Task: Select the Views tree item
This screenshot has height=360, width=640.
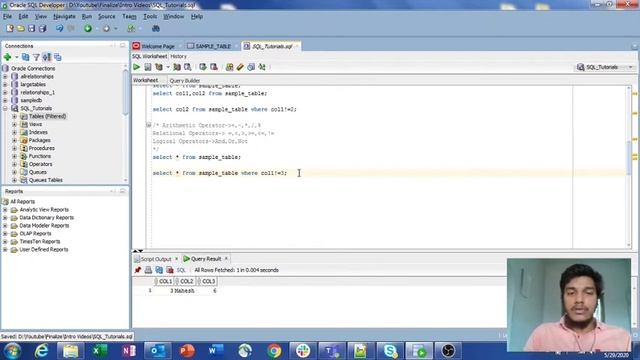Action: (x=35, y=124)
